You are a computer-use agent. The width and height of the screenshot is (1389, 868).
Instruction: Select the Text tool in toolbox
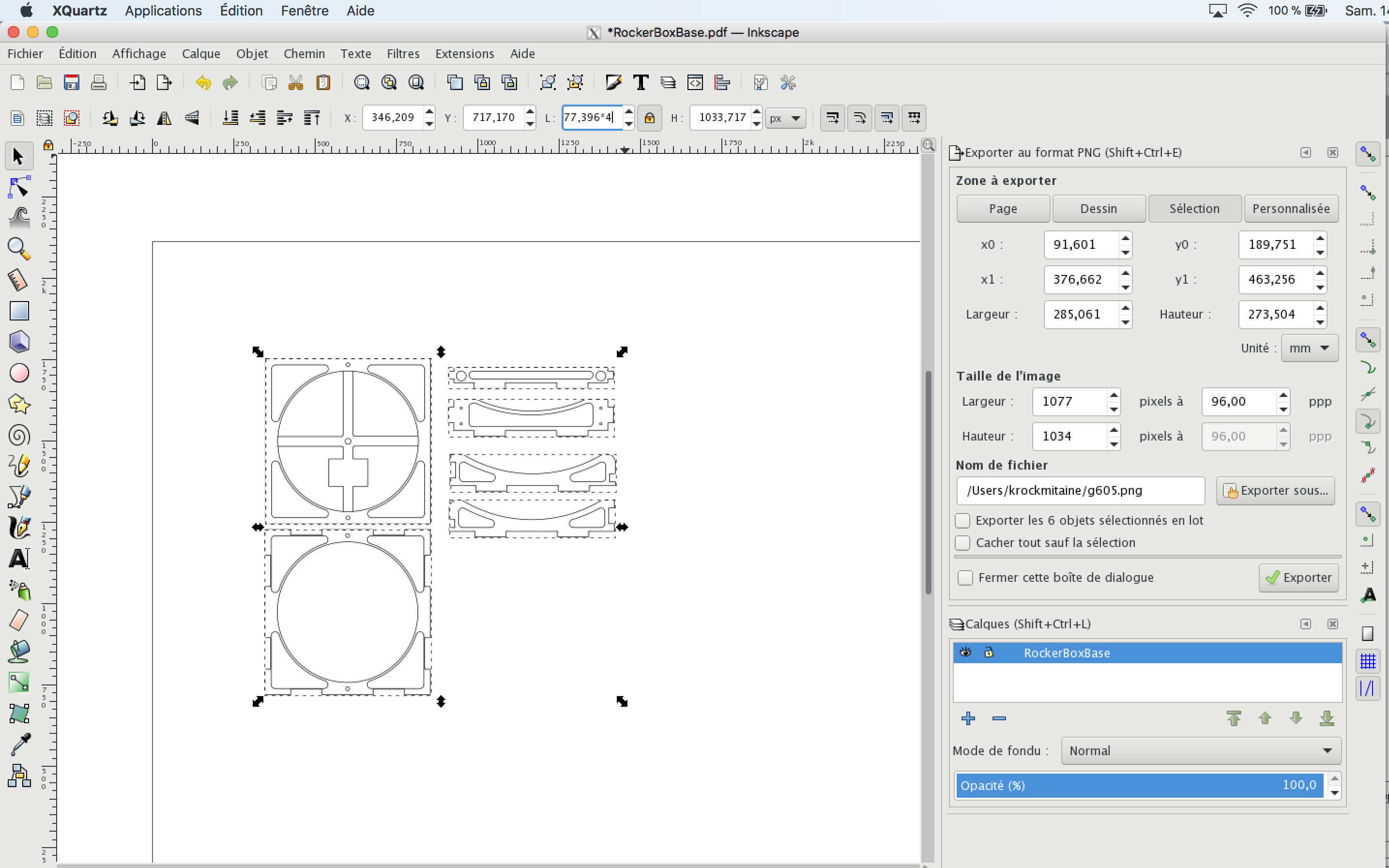click(18, 559)
